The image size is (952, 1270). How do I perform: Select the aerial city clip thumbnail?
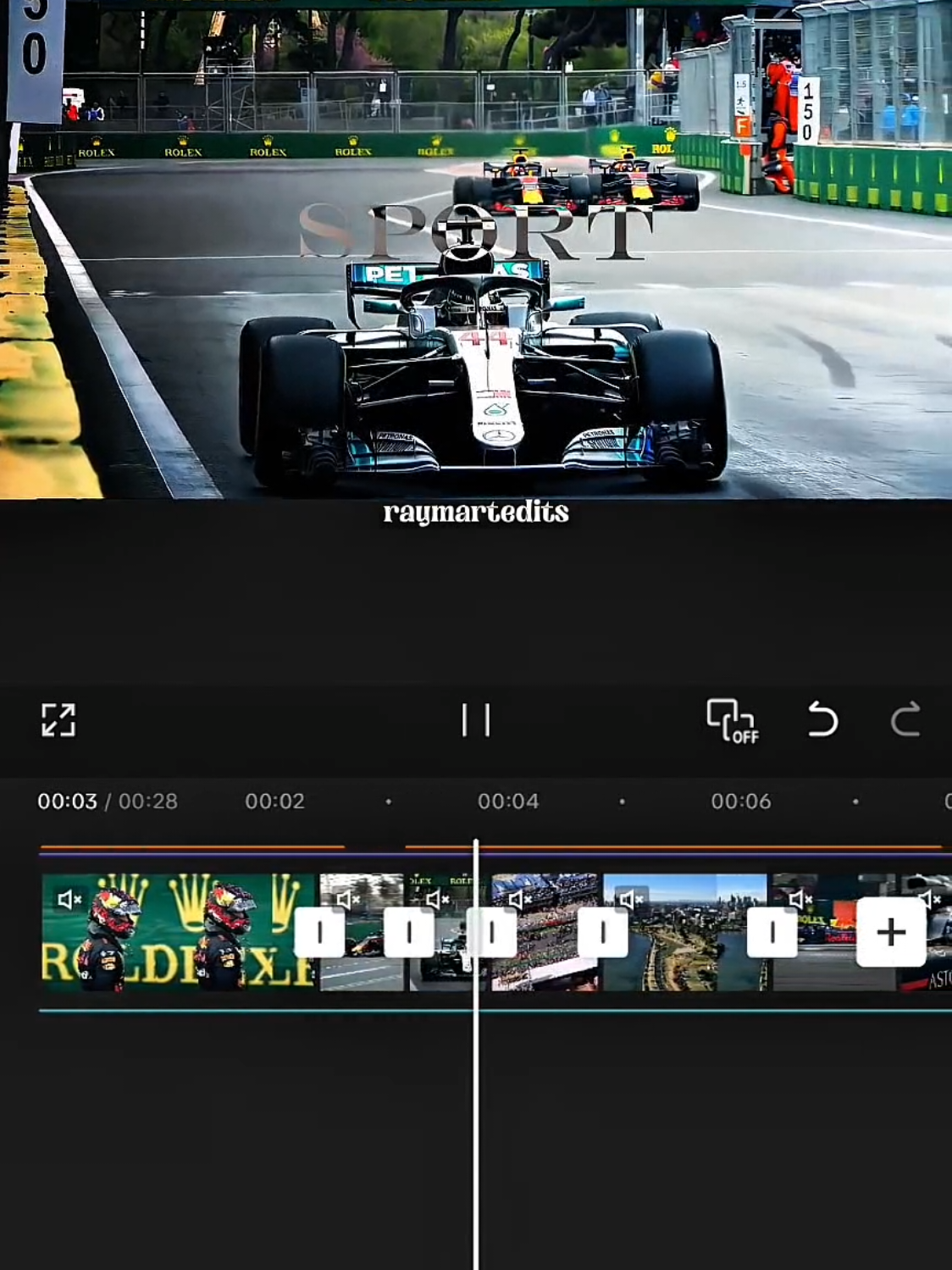(x=684, y=933)
